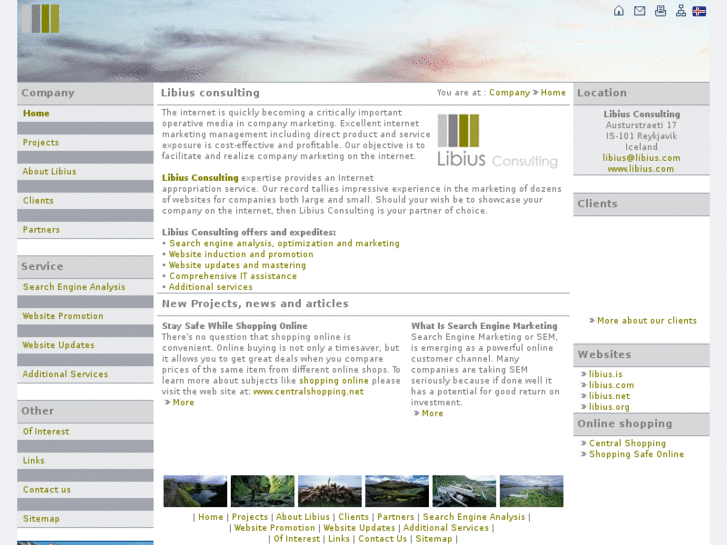The width and height of the screenshot is (727, 545).
Task: Open Of Interest in Other sidebar
Action: click(x=46, y=431)
